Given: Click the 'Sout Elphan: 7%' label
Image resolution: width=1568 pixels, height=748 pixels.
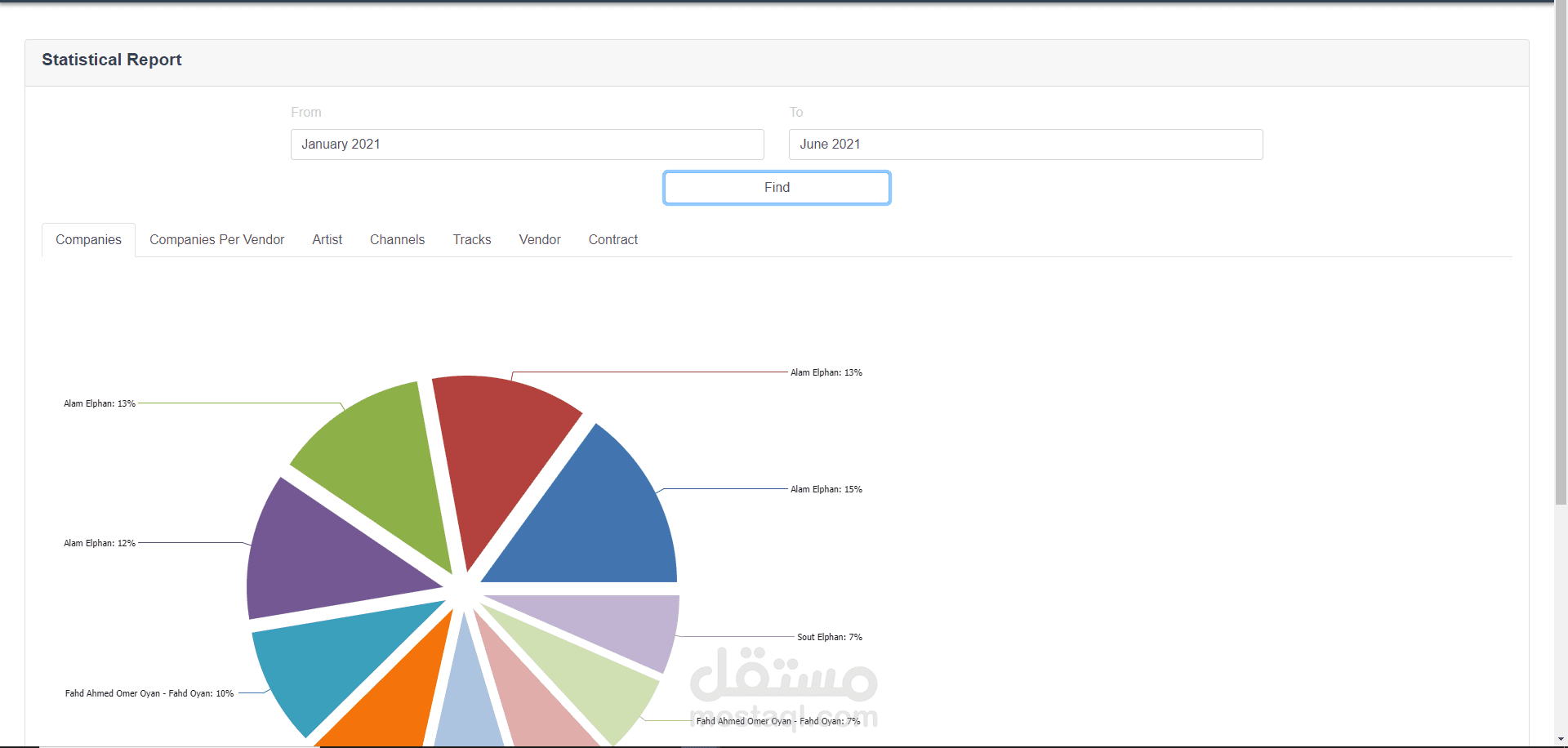Looking at the screenshot, I should point(830,637).
